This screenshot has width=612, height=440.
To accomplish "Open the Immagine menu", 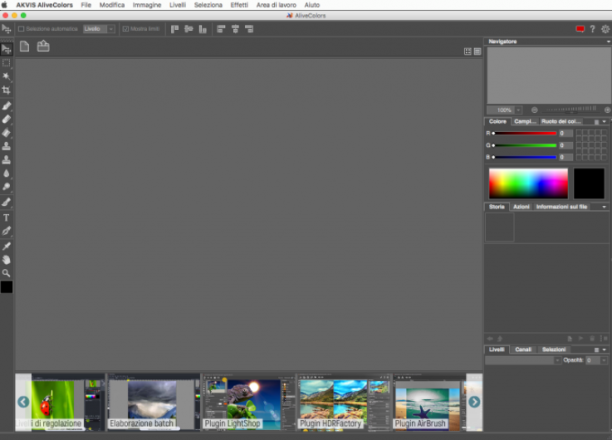I will [x=147, y=5].
